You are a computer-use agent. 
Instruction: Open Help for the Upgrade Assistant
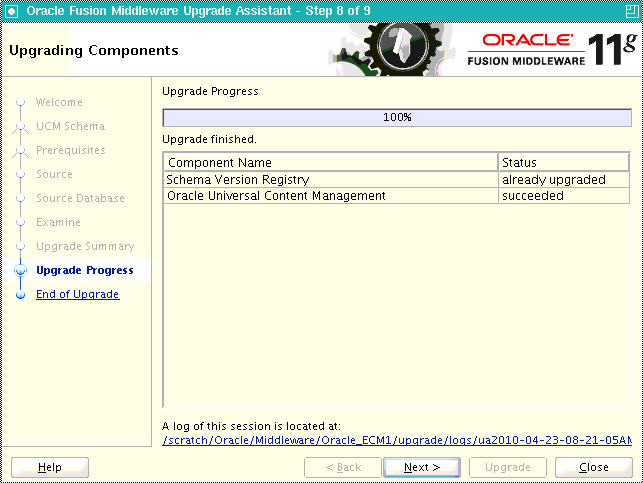pos(50,467)
